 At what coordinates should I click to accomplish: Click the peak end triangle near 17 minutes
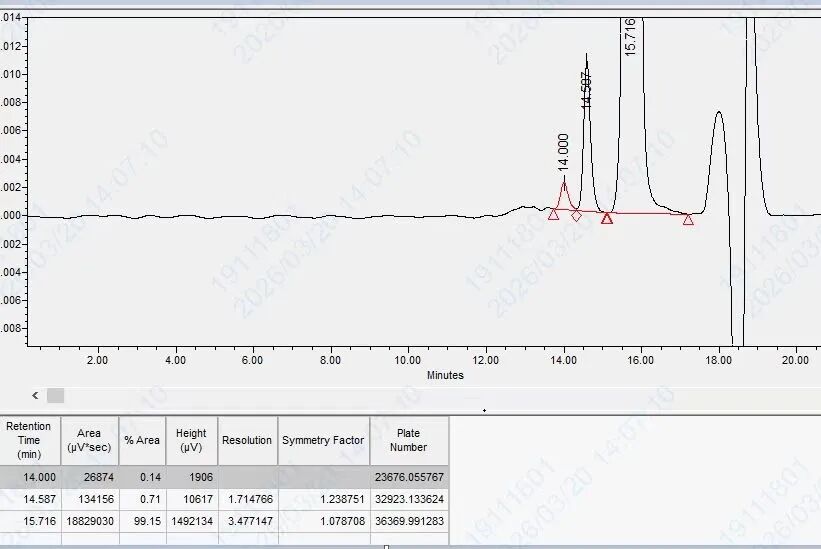pyautogui.click(x=688, y=219)
